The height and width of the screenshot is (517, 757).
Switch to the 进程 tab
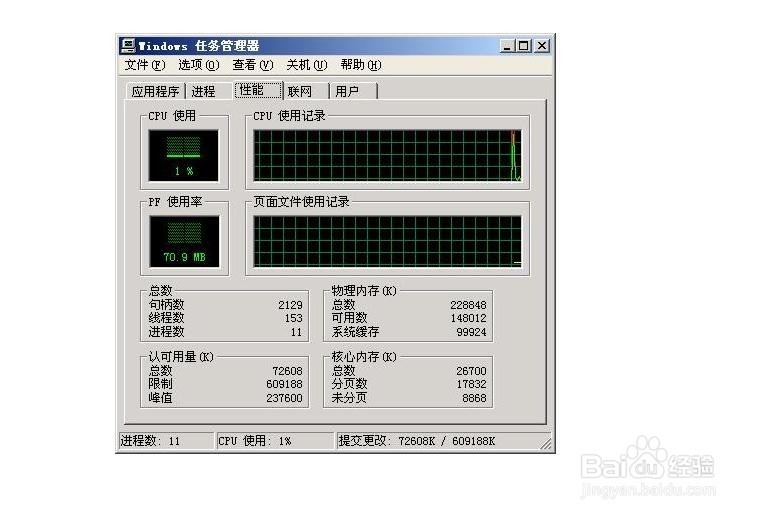[210, 91]
